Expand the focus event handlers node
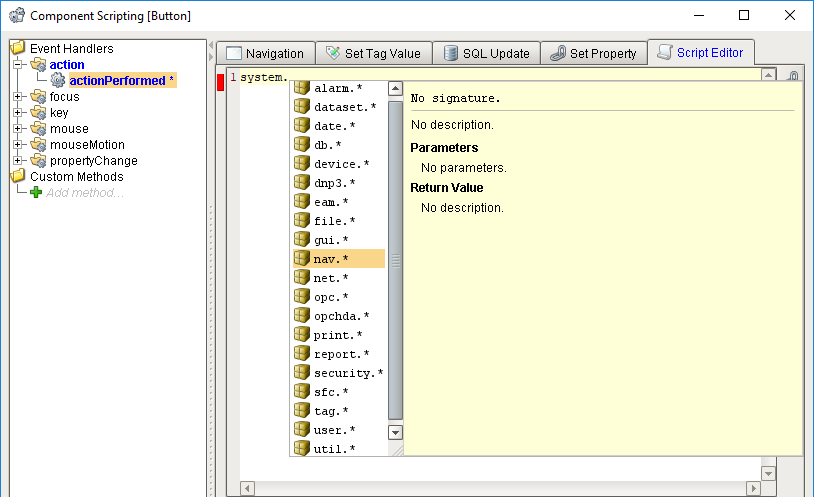 18,97
